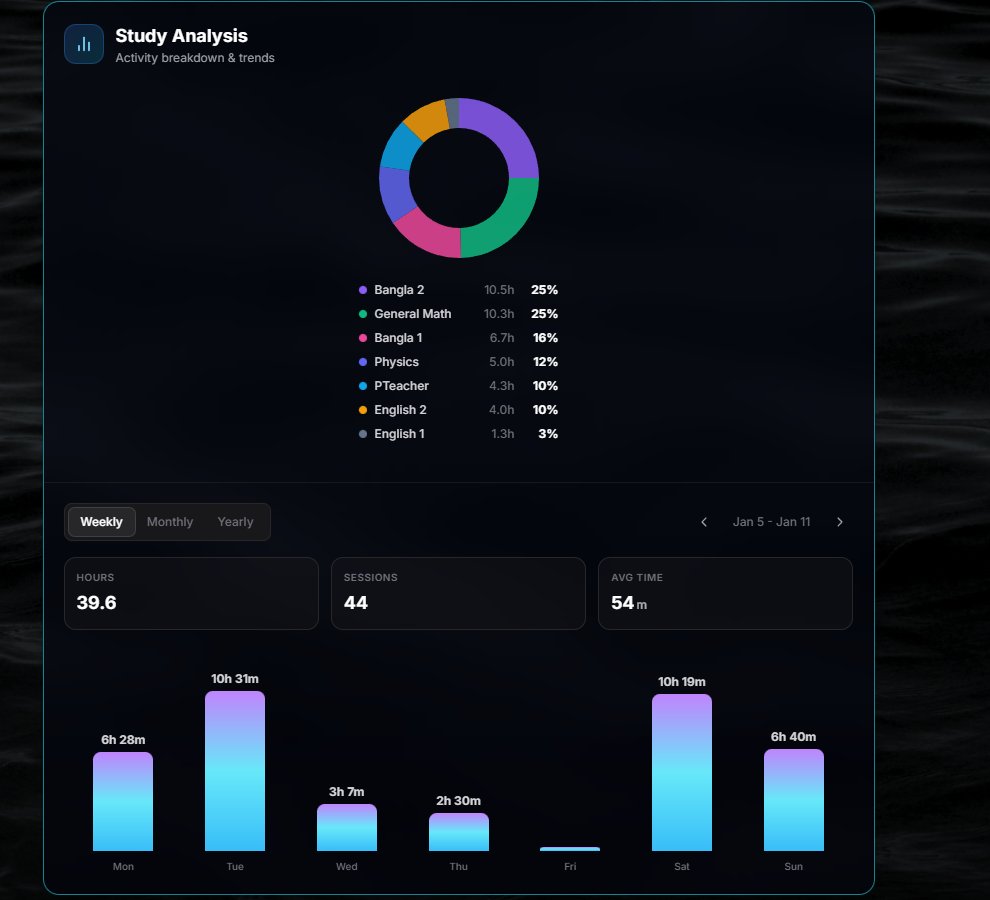This screenshot has width=990, height=900.
Task: Click the 3h 7m label above Wednesday
Action: point(347,792)
